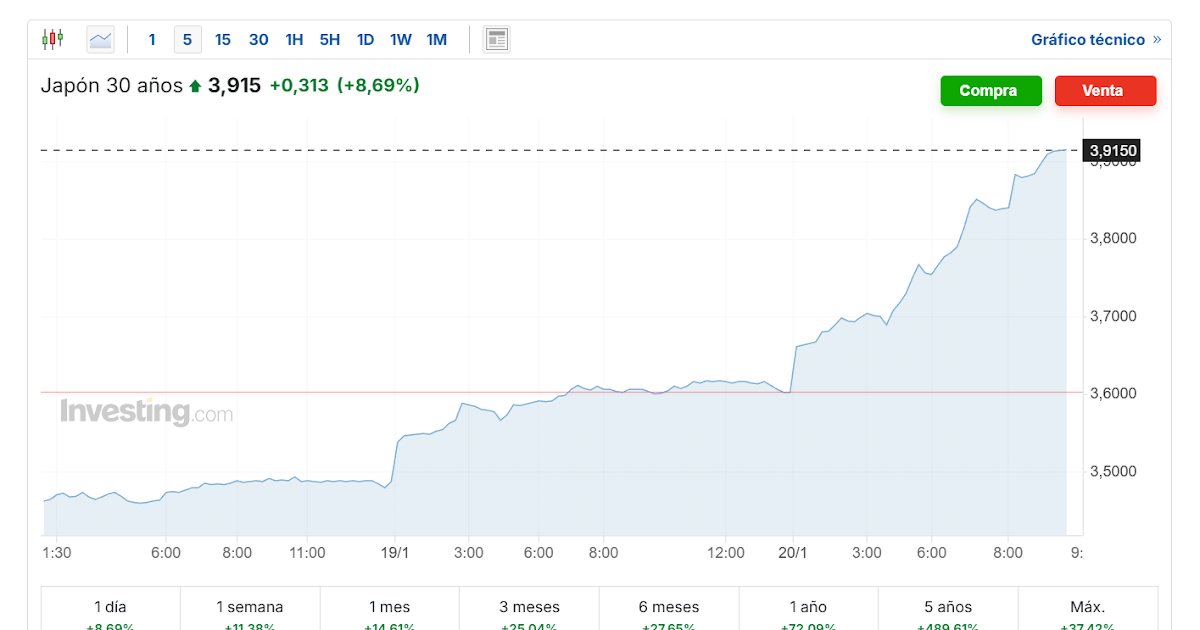Choose the 1H timeframe
Viewport: 1200px width, 630px height.
(x=294, y=40)
